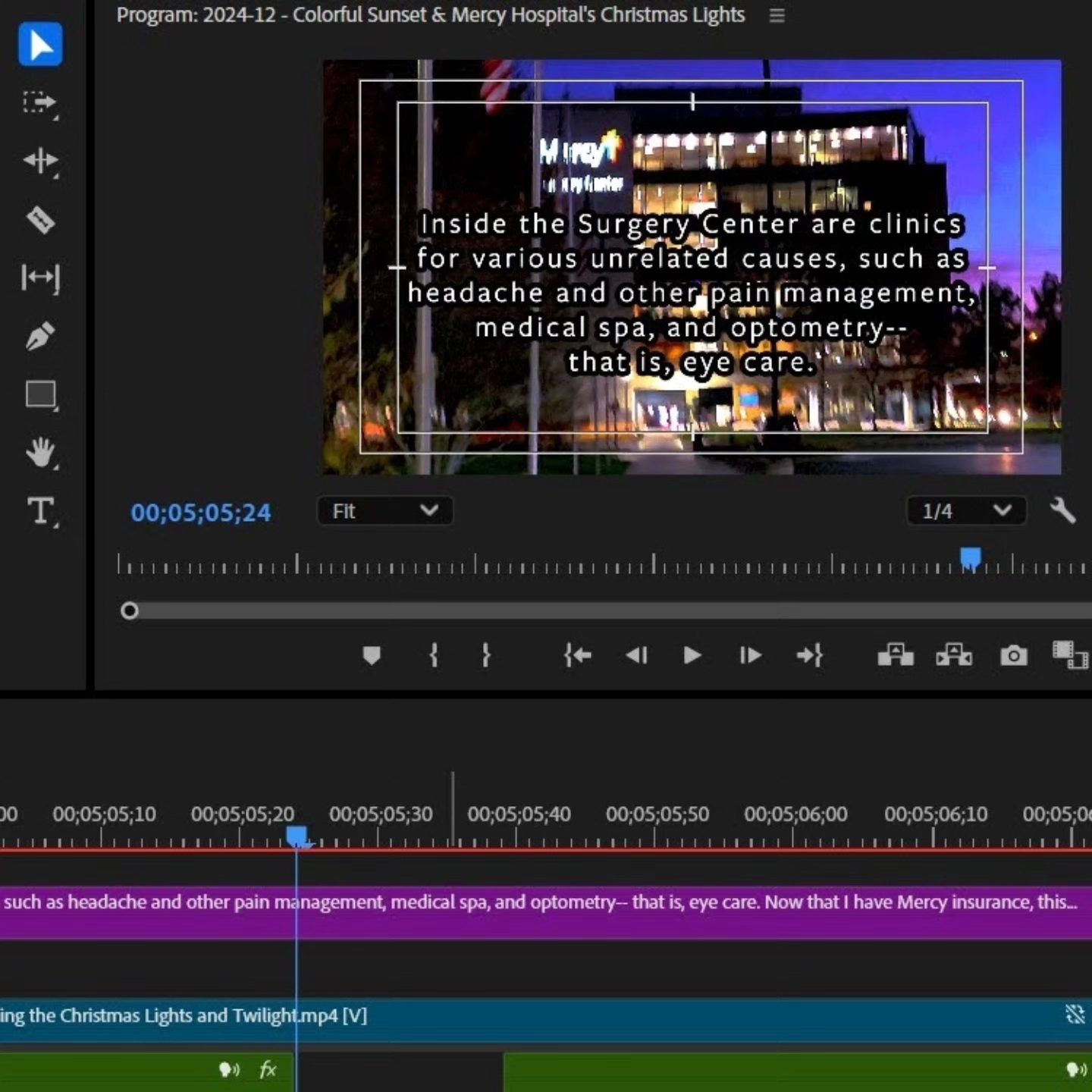Click the zoom scroll bar left handle
The height and width of the screenshot is (1092, 1092).
tap(130, 610)
